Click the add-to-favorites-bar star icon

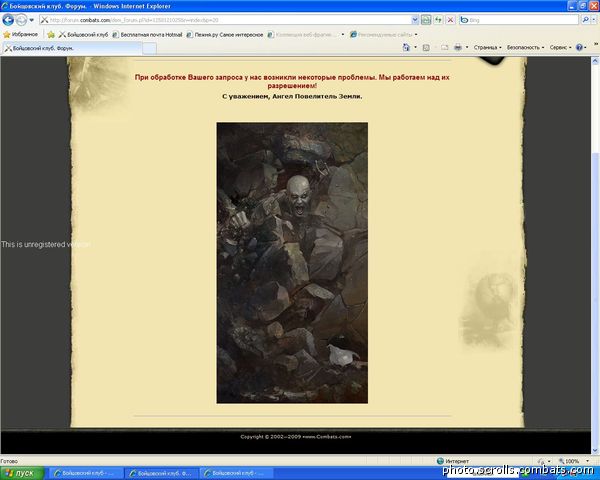[x=51, y=35]
